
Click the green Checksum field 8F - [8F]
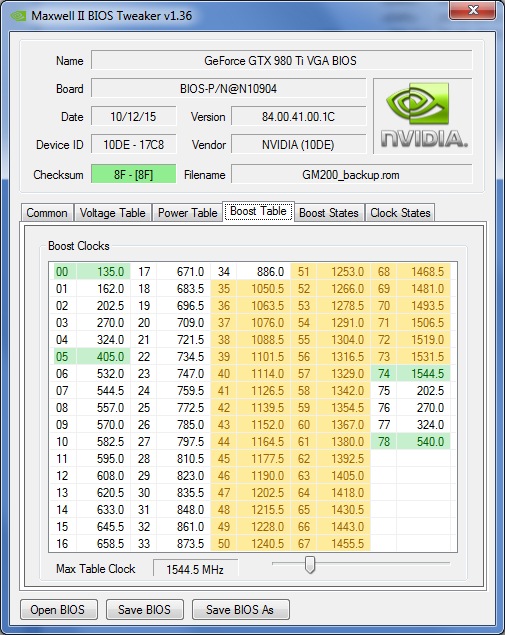point(133,175)
